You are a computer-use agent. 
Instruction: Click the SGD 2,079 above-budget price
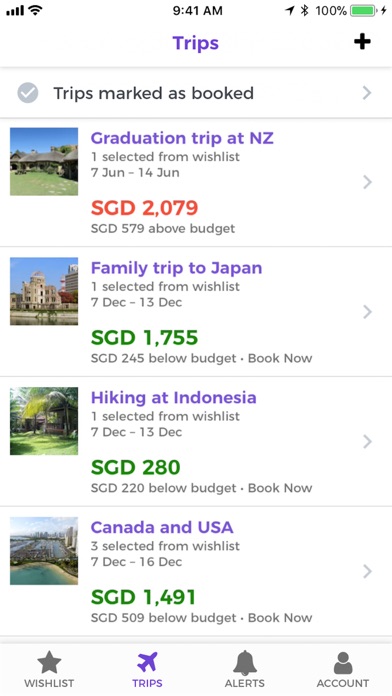click(144, 208)
